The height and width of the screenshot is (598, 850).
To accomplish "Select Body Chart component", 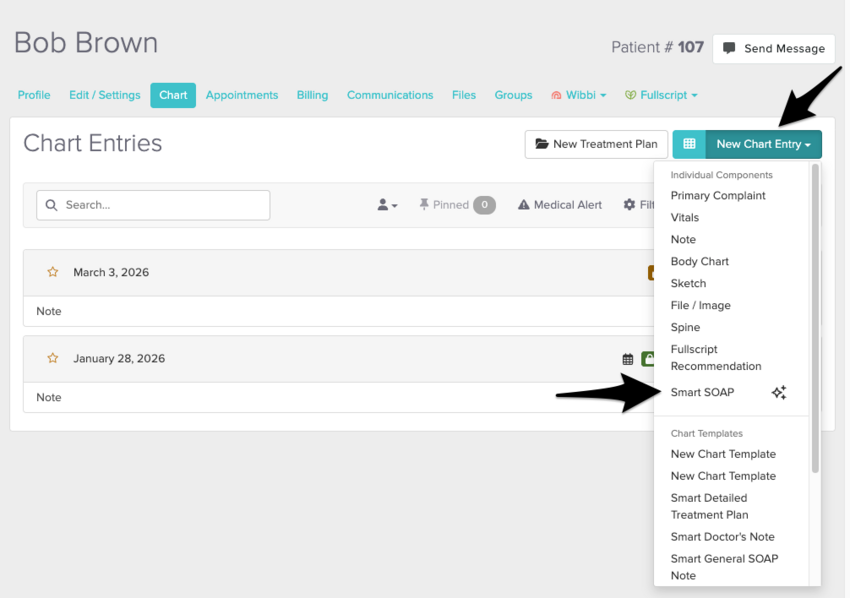I will click(x=699, y=261).
